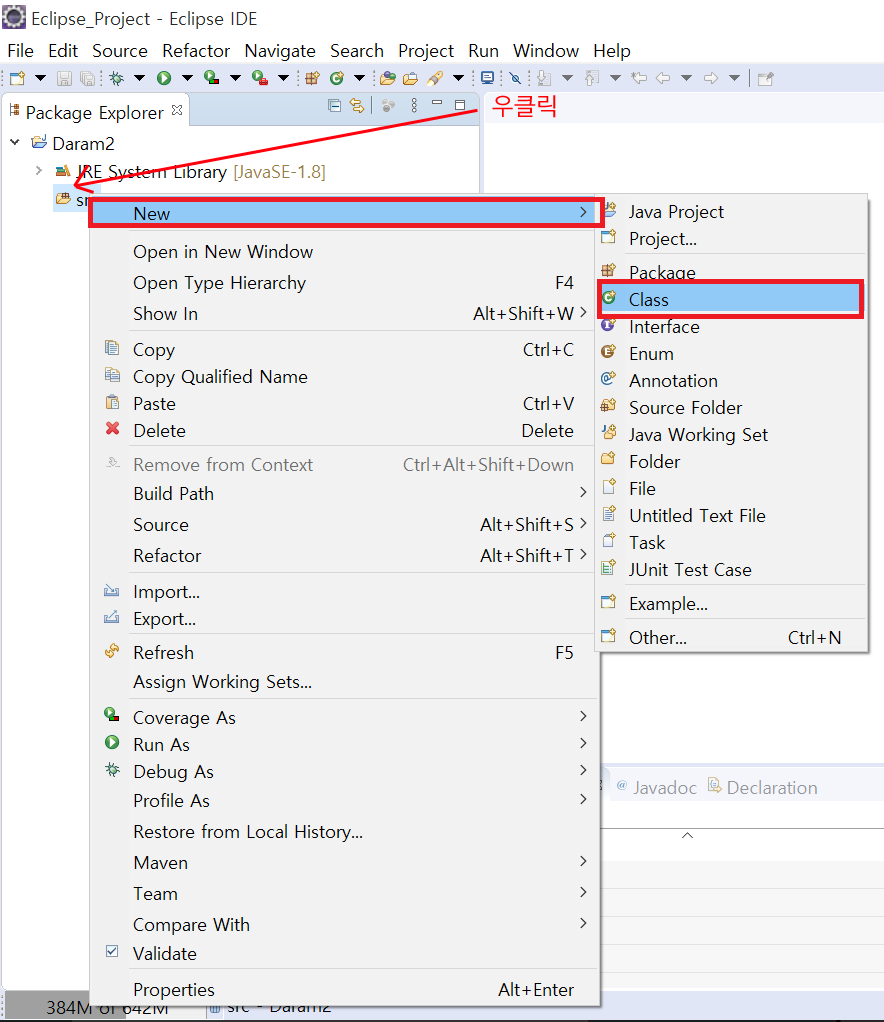
Task: Click the New wizard toolbar icon
Action: click(18, 78)
